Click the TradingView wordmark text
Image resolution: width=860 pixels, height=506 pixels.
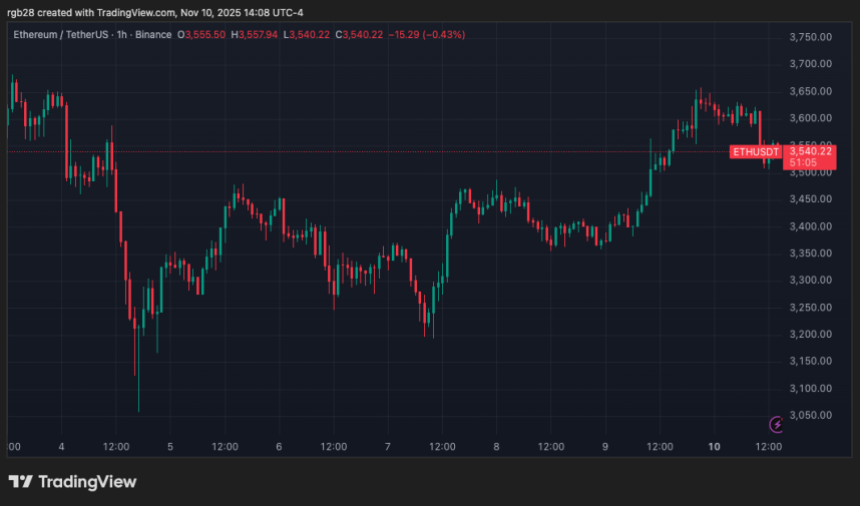[87, 482]
